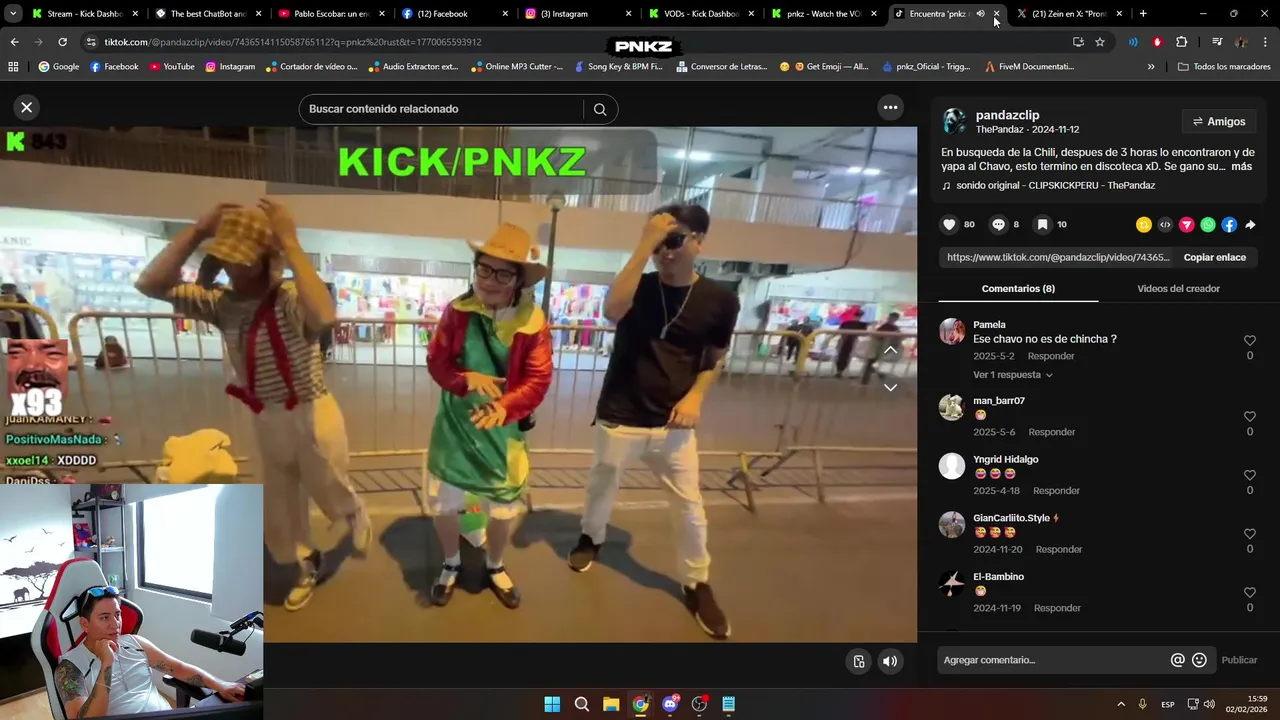Select 'Comentarios (8)' tab
This screenshot has height=720, width=1280.
coord(1018,288)
